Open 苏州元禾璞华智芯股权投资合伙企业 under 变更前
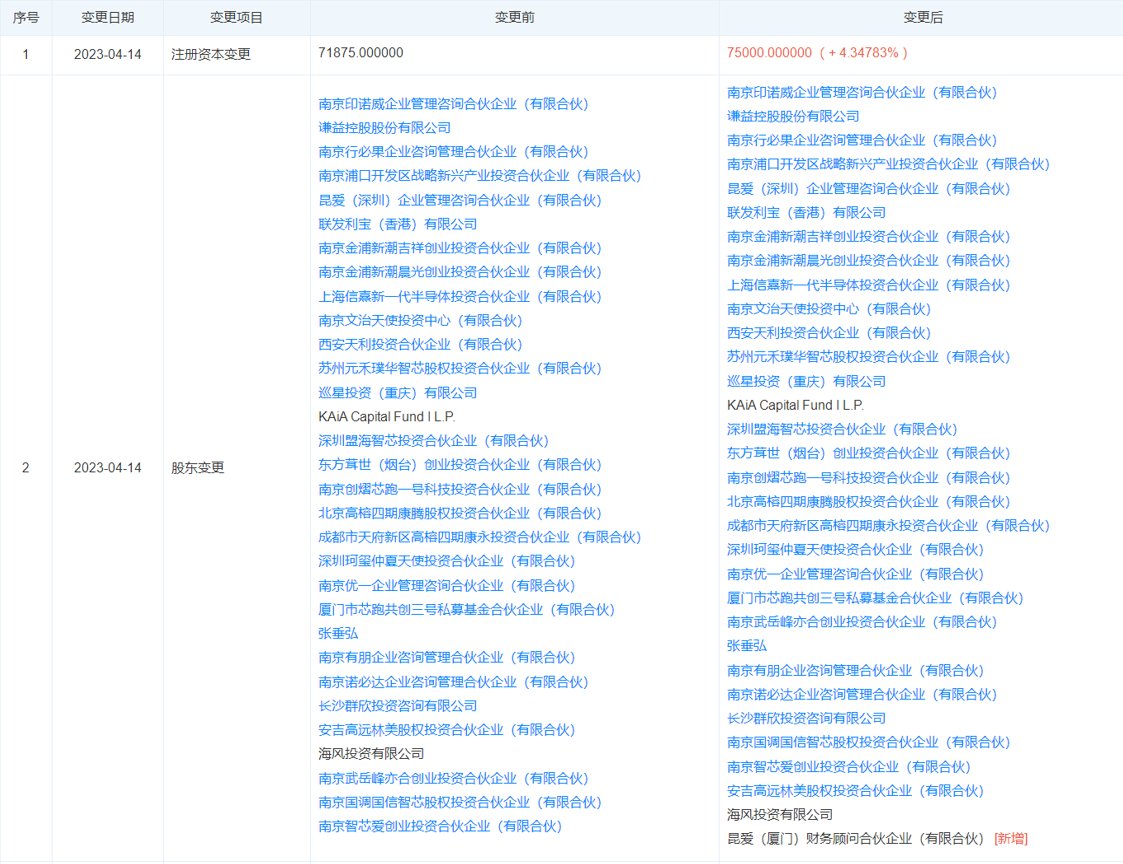 coord(460,368)
